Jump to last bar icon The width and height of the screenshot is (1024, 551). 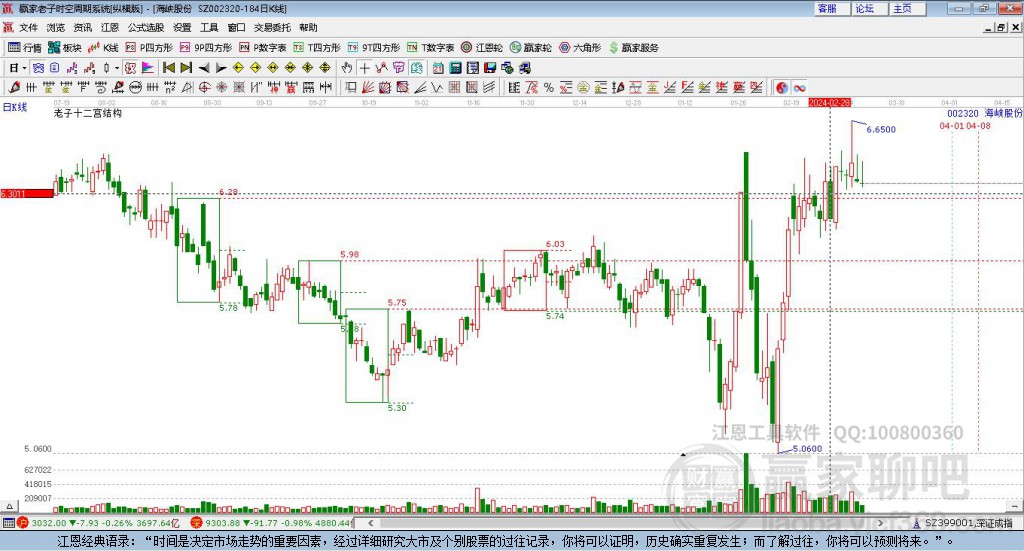(x=186, y=68)
